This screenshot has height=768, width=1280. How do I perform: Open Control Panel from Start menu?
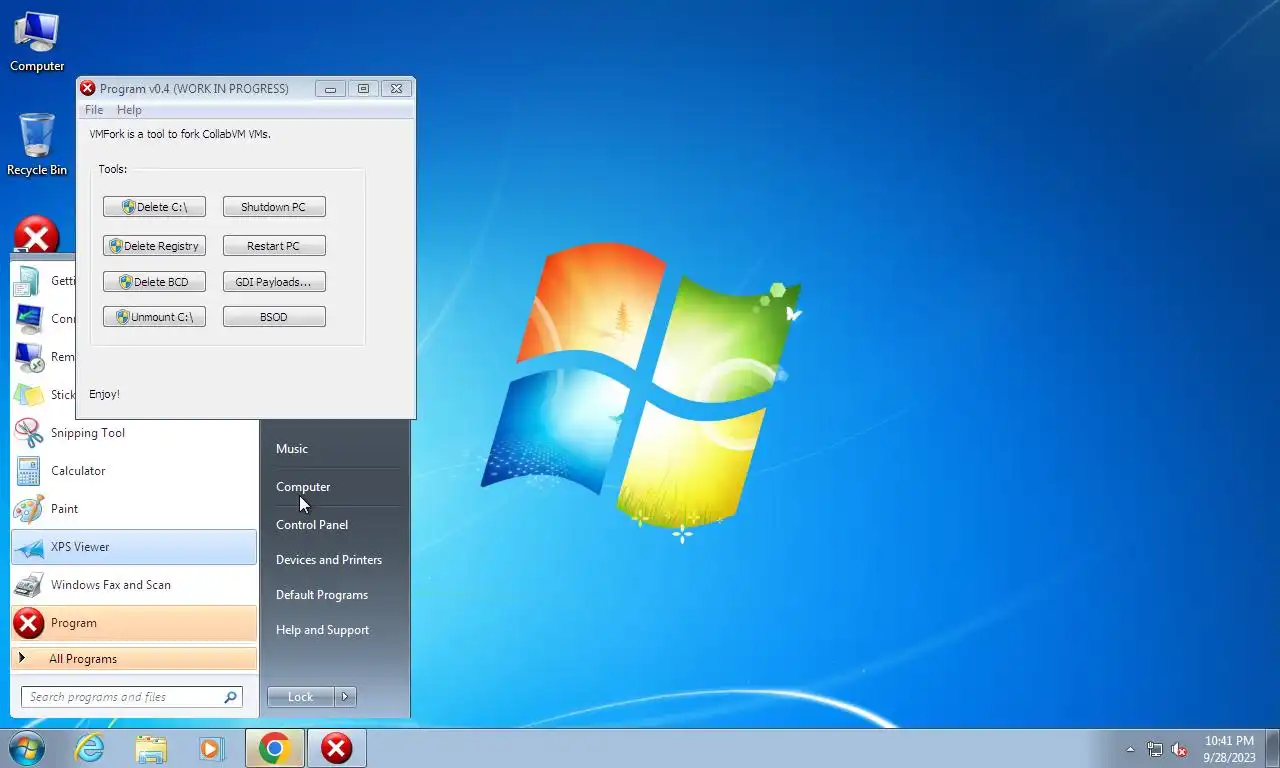tap(312, 525)
